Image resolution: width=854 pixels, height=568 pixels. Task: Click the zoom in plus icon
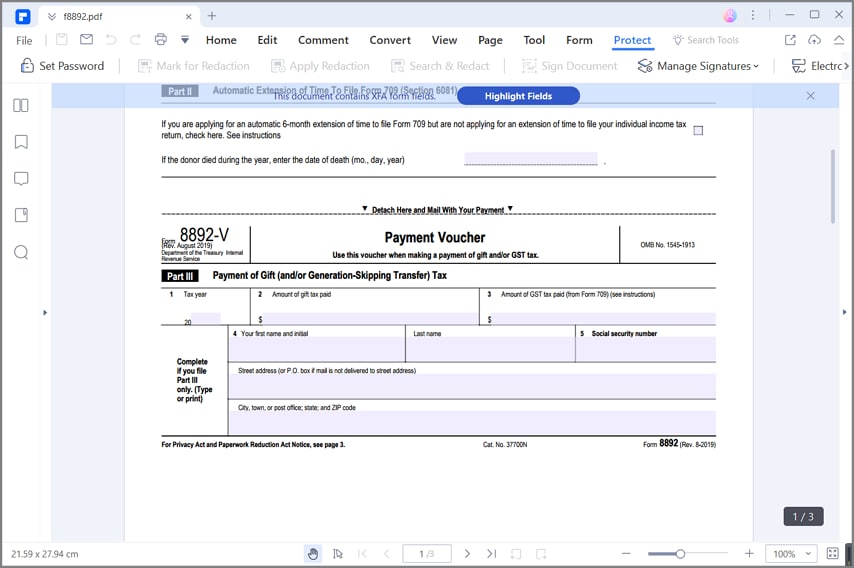(x=749, y=553)
